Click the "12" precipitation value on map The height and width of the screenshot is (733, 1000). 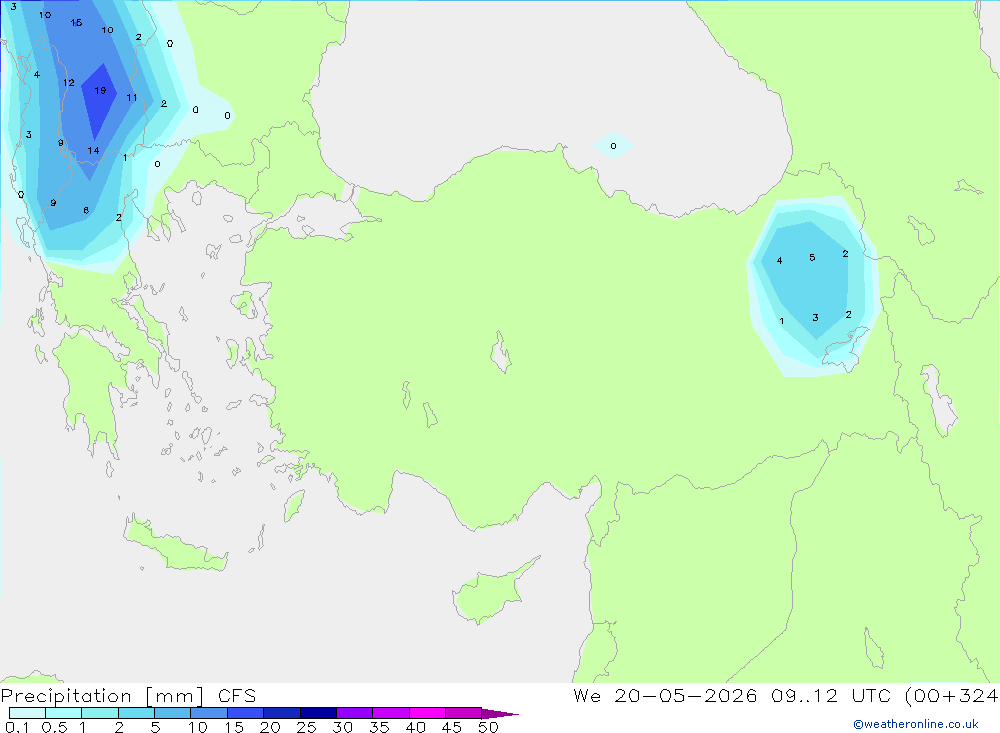pyautogui.click(x=68, y=83)
